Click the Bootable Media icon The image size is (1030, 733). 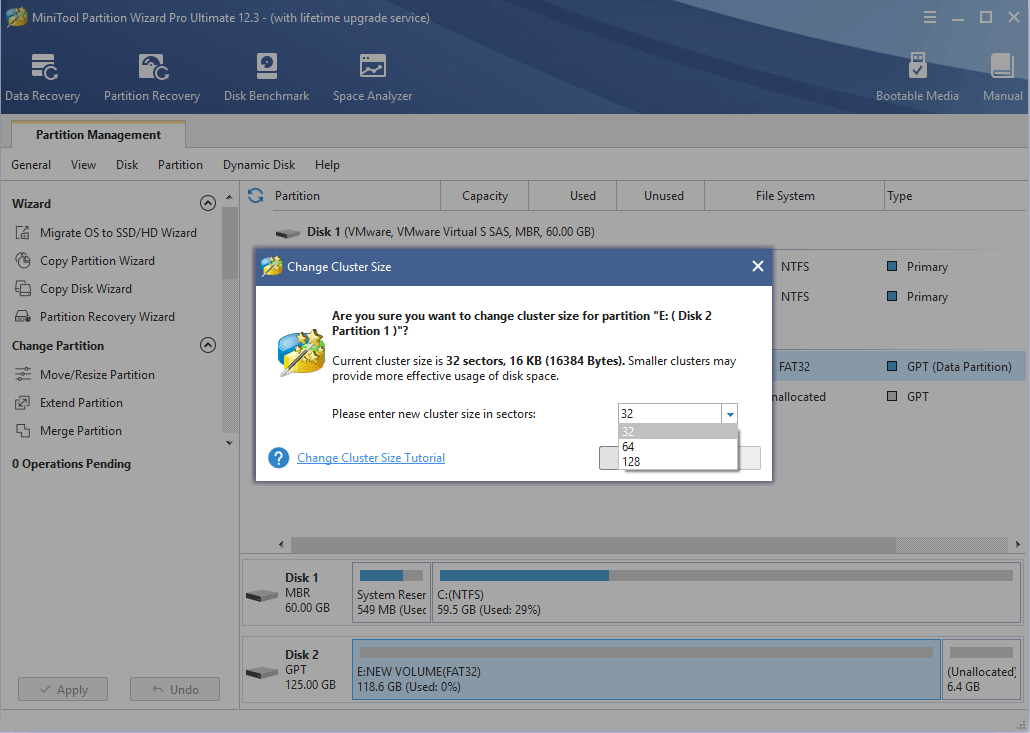[917, 78]
